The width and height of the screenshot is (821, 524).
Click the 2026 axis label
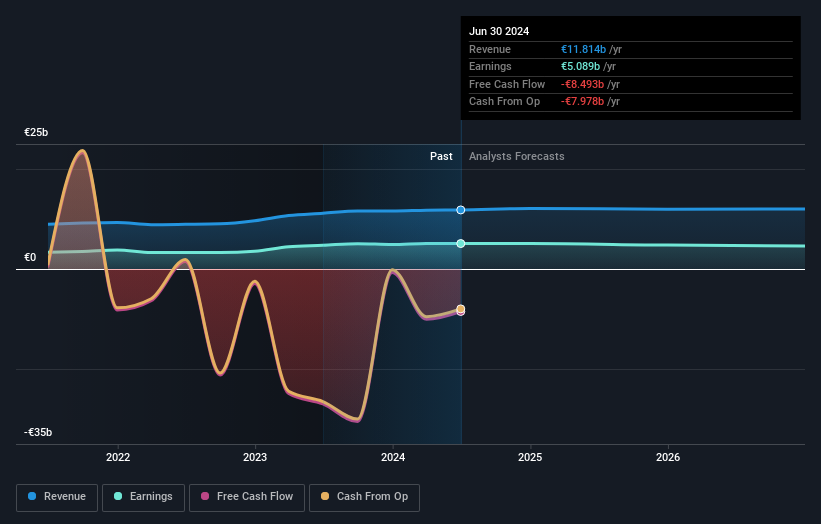668,457
